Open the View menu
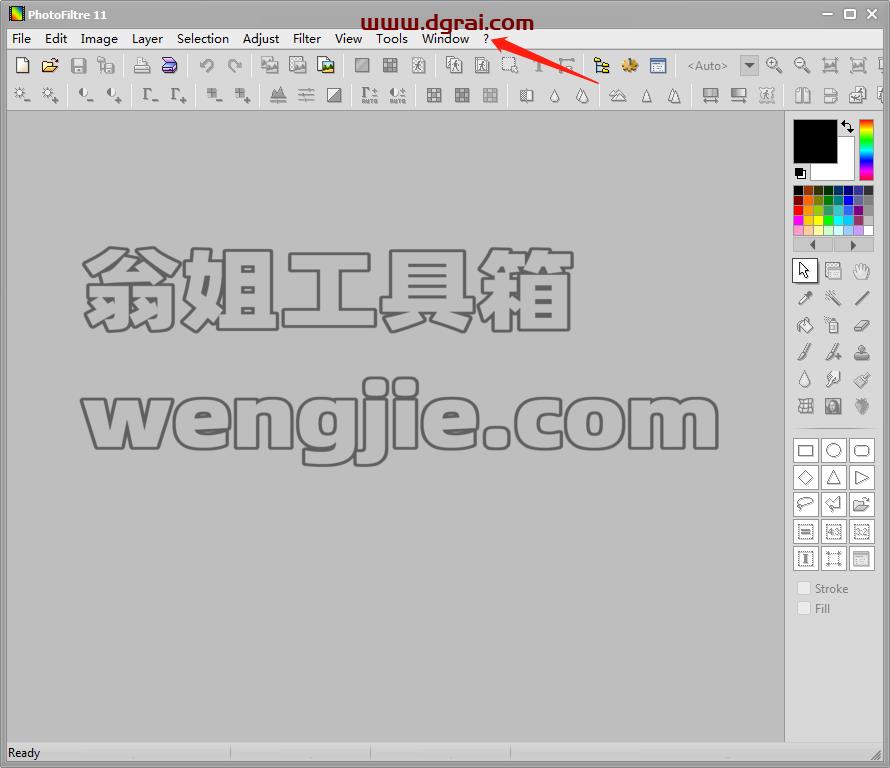890x768 pixels. [349, 39]
